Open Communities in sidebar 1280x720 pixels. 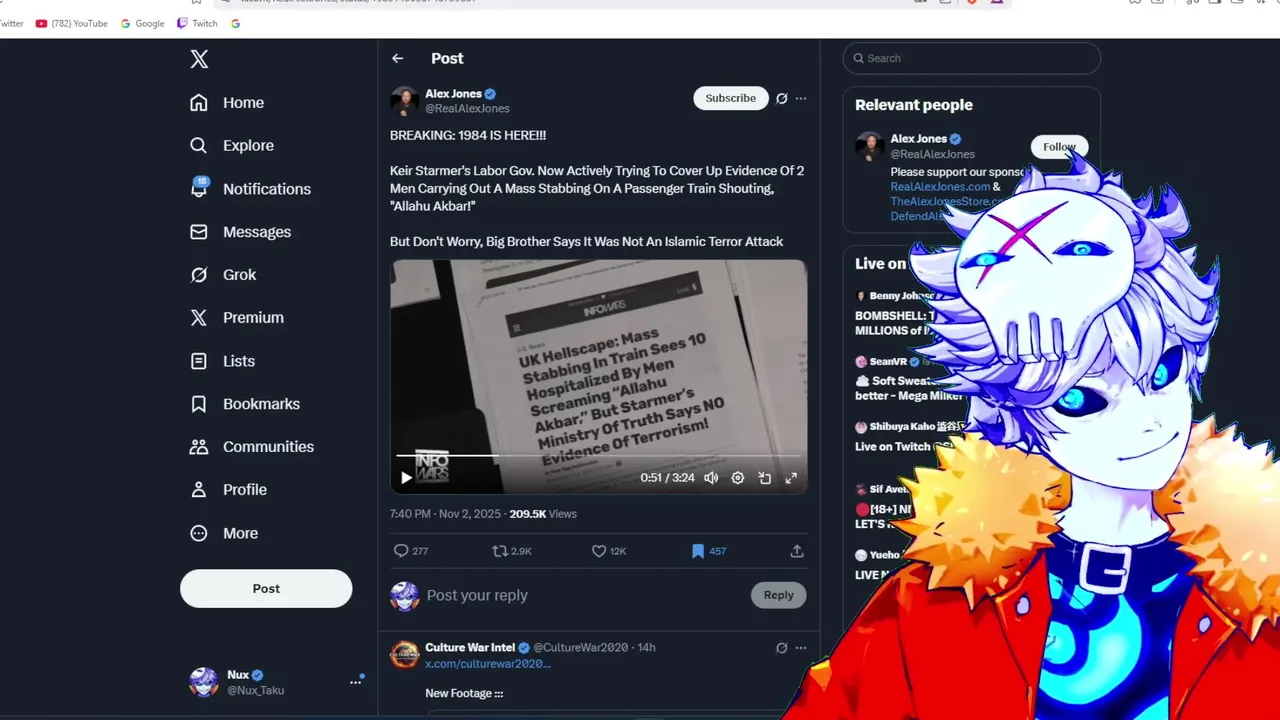pyautogui.click(x=252, y=447)
